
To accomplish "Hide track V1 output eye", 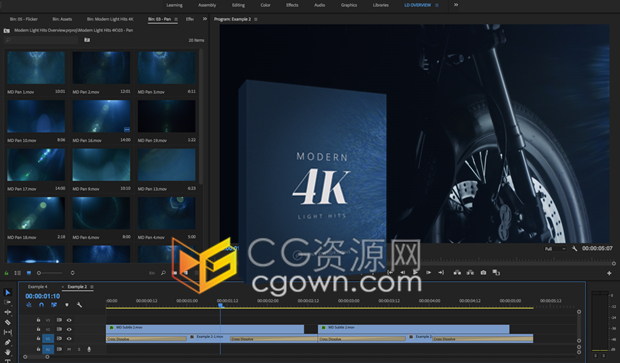I will pyautogui.click(x=69, y=339).
